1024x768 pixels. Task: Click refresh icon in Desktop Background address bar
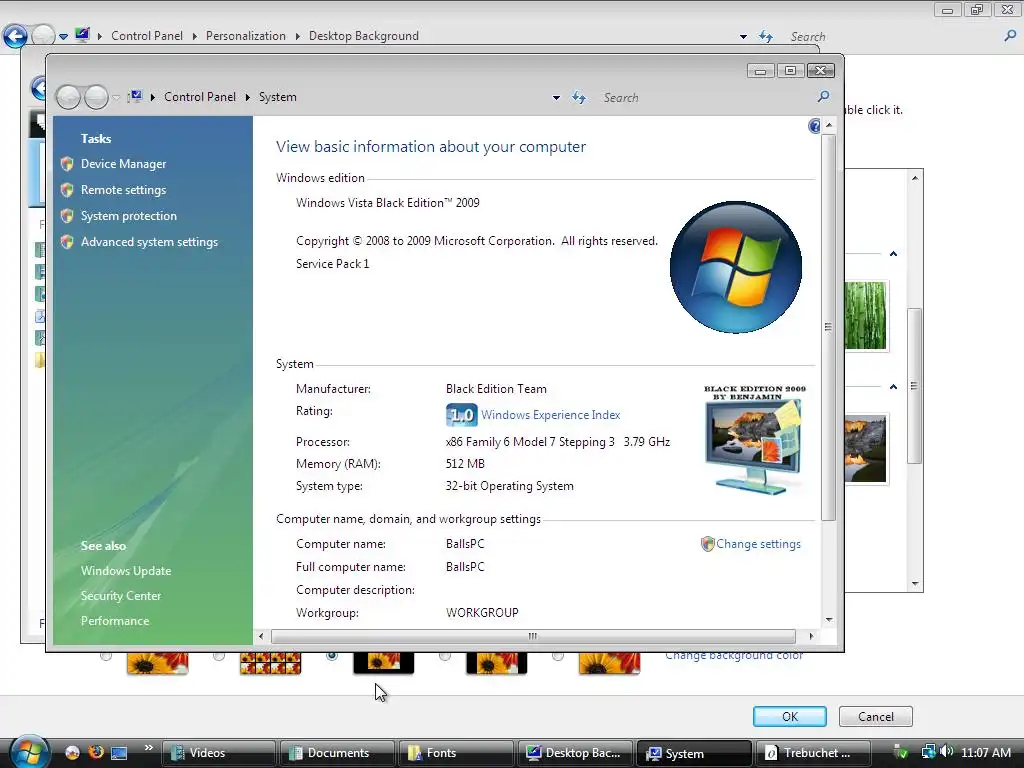point(766,37)
